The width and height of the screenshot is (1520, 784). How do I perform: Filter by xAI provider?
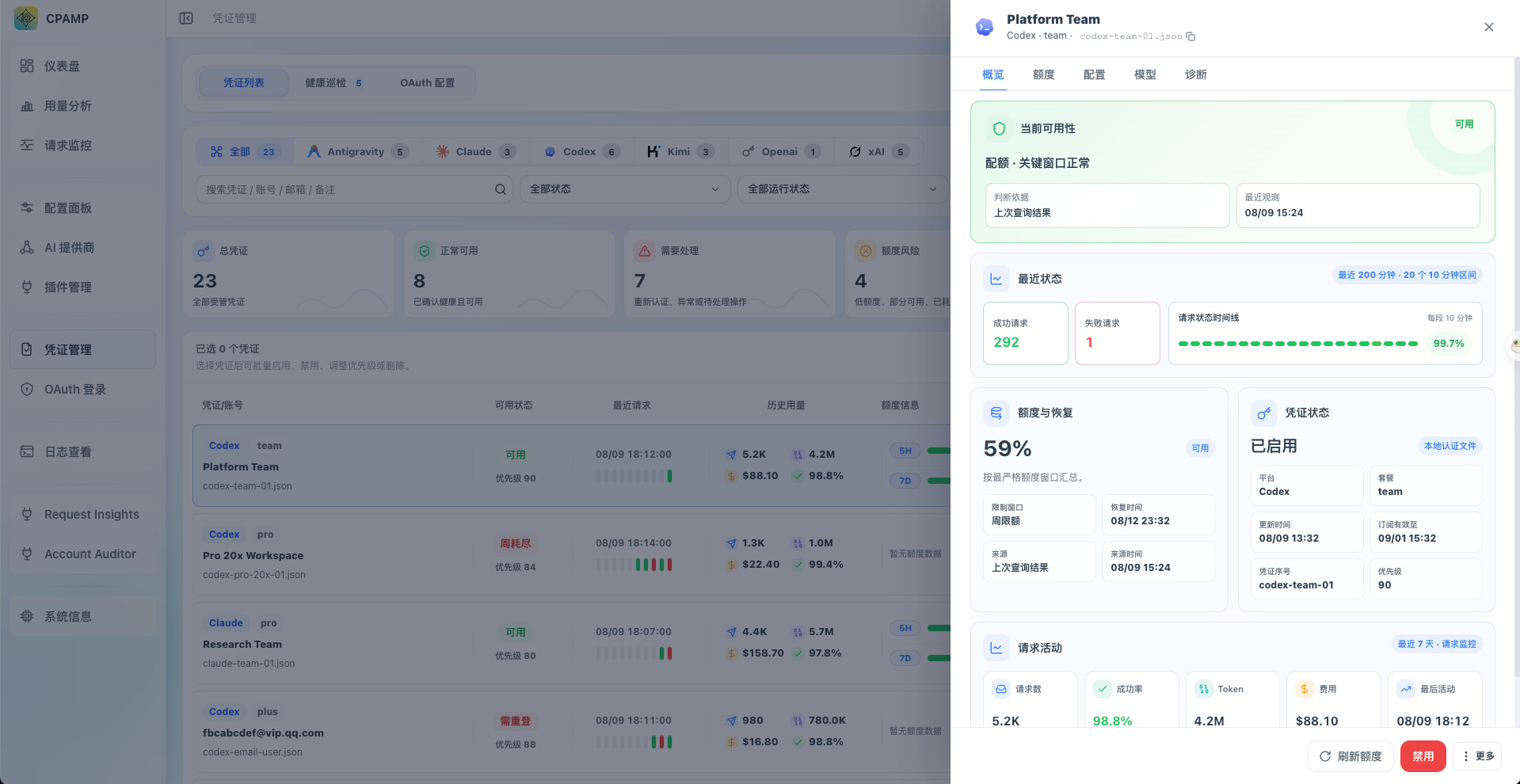click(x=880, y=152)
